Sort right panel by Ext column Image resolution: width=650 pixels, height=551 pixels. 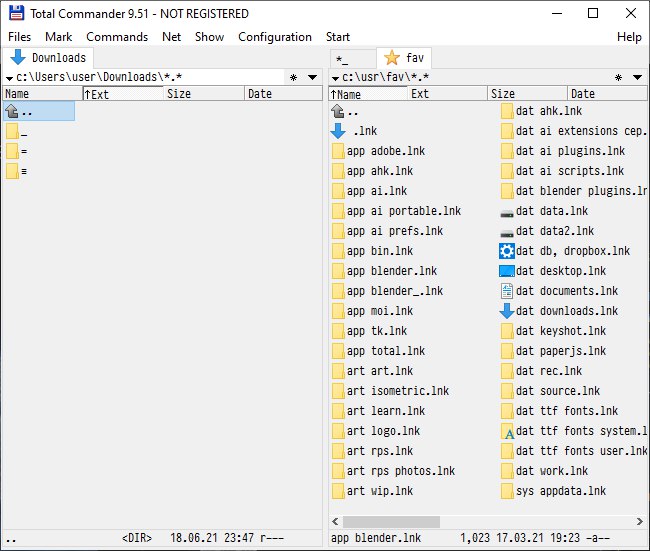pyautogui.click(x=447, y=94)
